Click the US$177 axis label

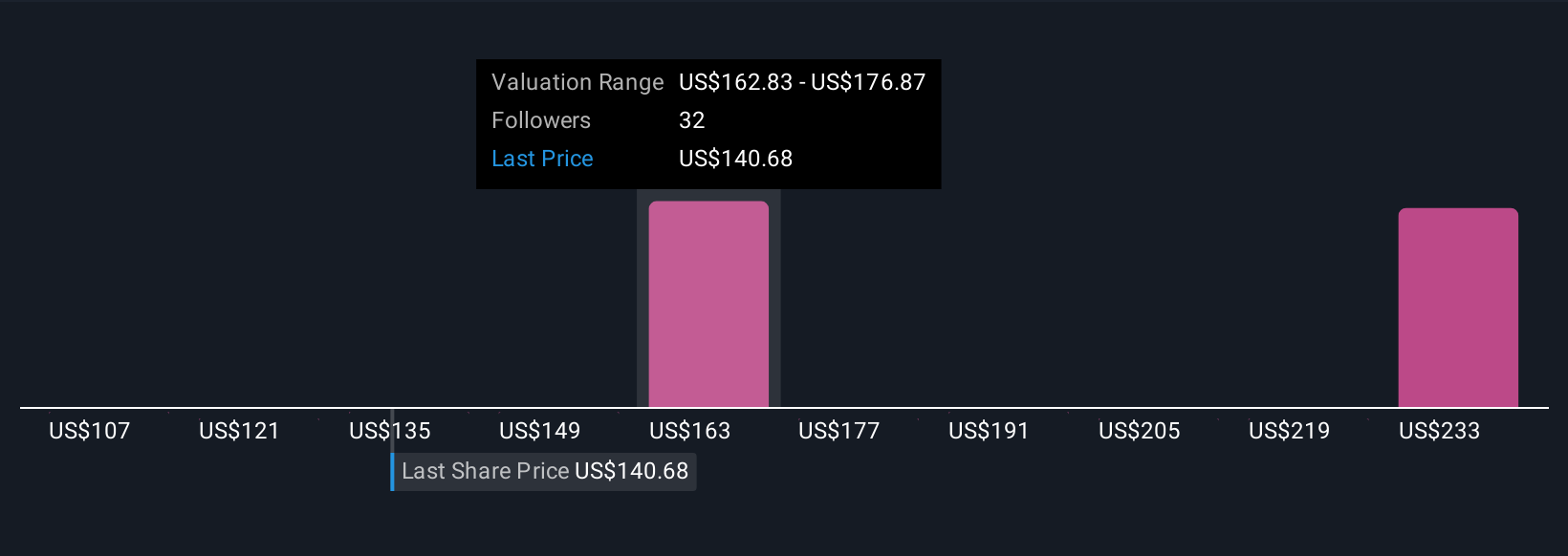838,431
